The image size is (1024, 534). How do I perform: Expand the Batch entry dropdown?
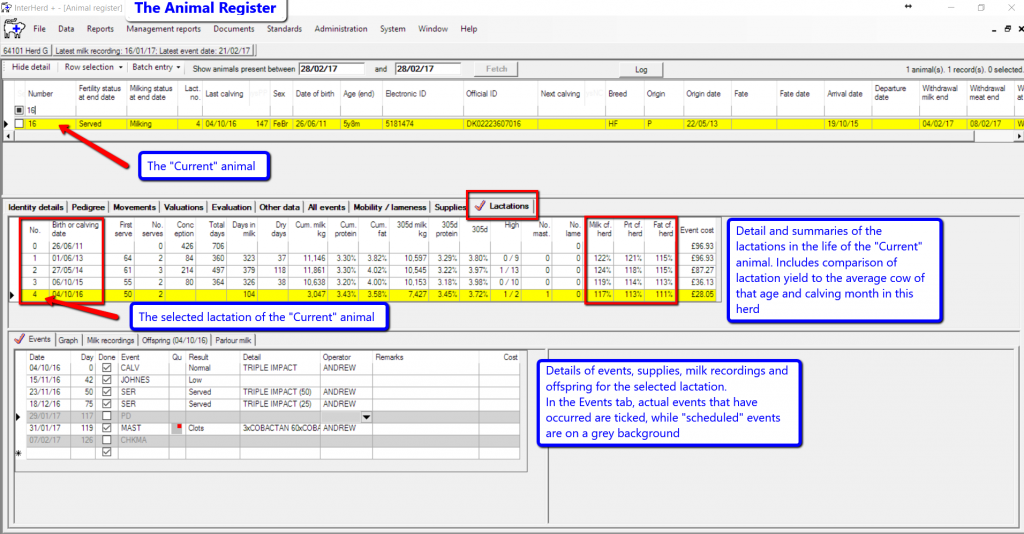pyautogui.click(x=155, y=67)
